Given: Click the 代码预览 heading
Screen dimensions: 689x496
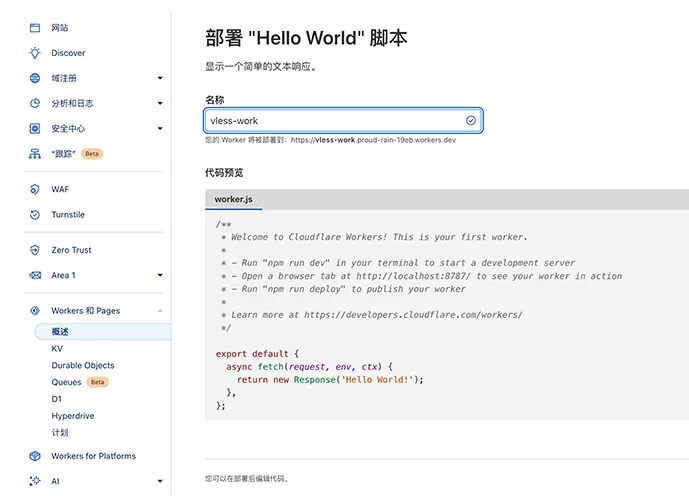Looking at the screenshot, I should pos(224,173).
